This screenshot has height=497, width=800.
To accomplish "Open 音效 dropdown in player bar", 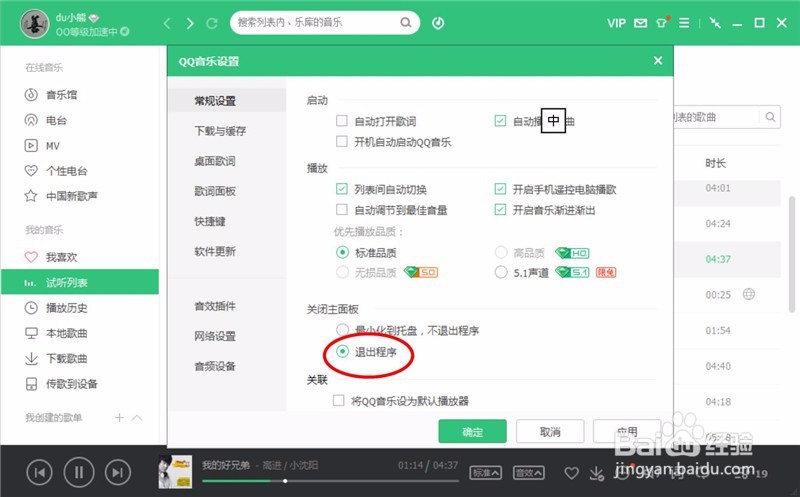I will click(x=529, y=473).
